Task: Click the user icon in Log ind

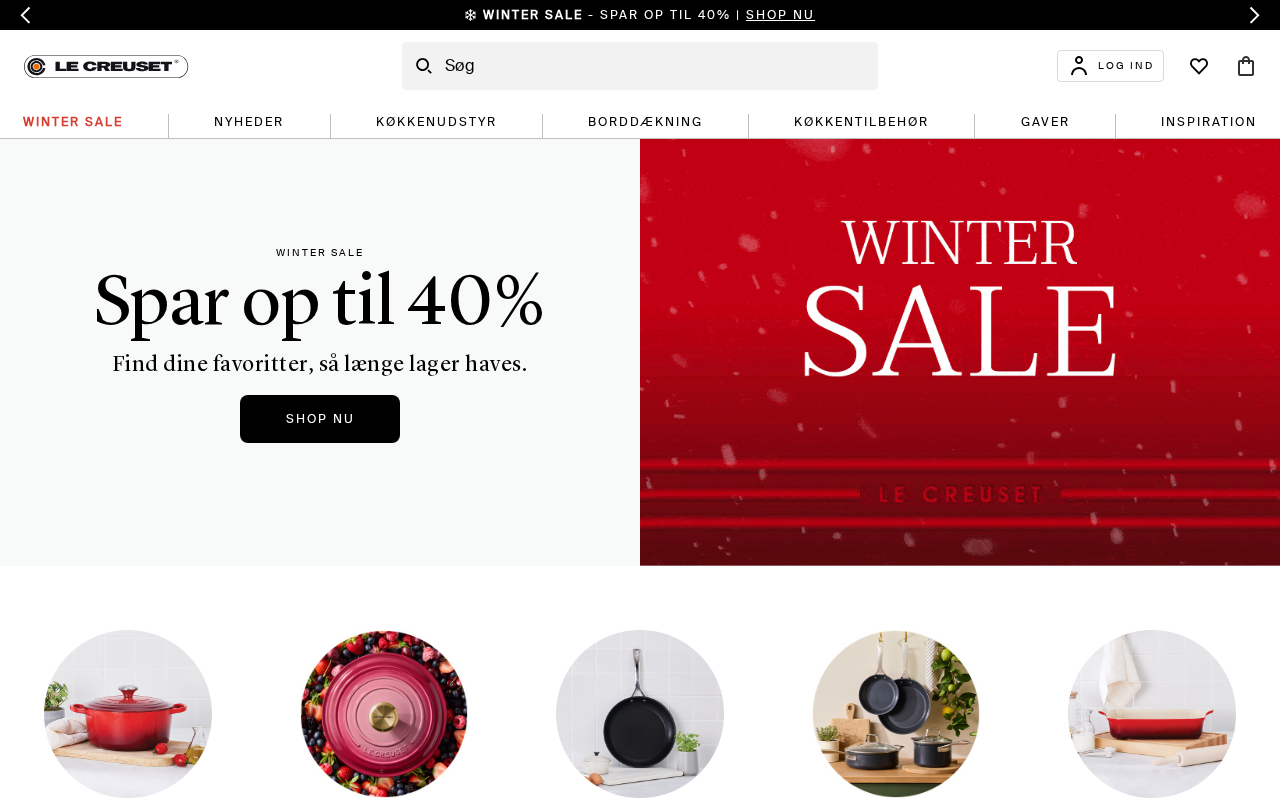Action: (x=1079, y=66)
